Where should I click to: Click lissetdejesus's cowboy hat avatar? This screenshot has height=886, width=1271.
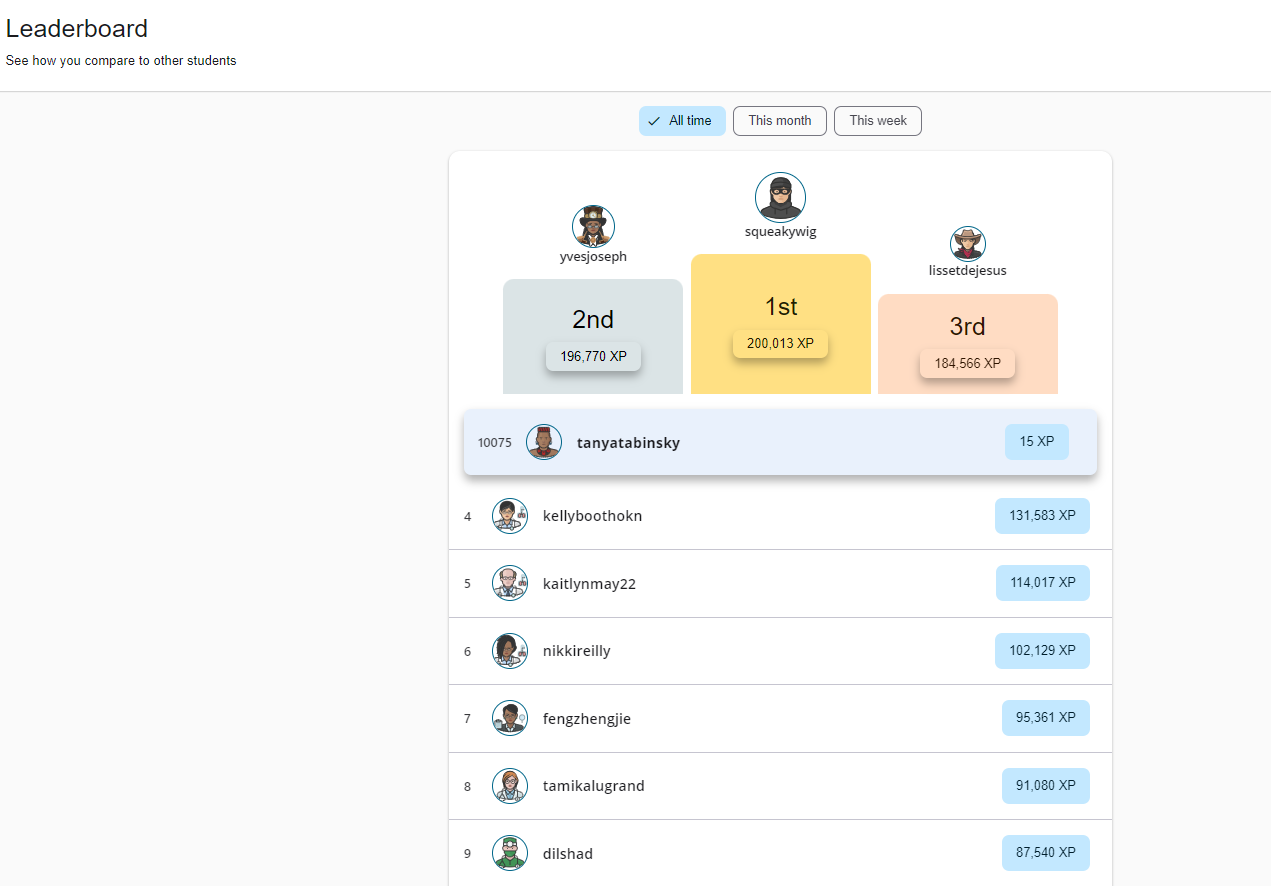(x=967, y=244)
